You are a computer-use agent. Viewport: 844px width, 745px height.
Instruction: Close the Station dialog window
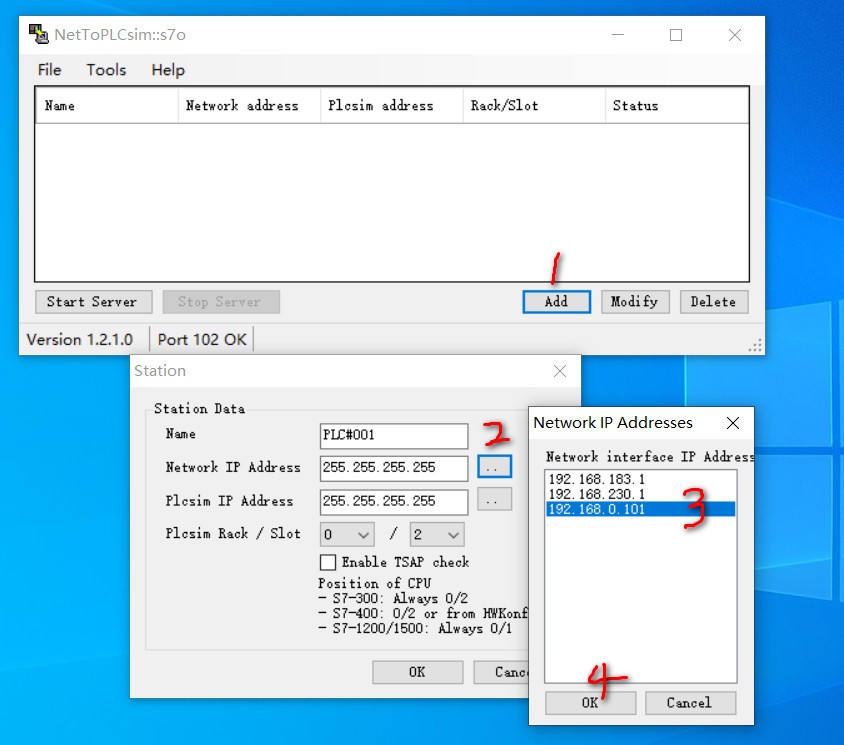pyautogui.click(x=560, y=371)
